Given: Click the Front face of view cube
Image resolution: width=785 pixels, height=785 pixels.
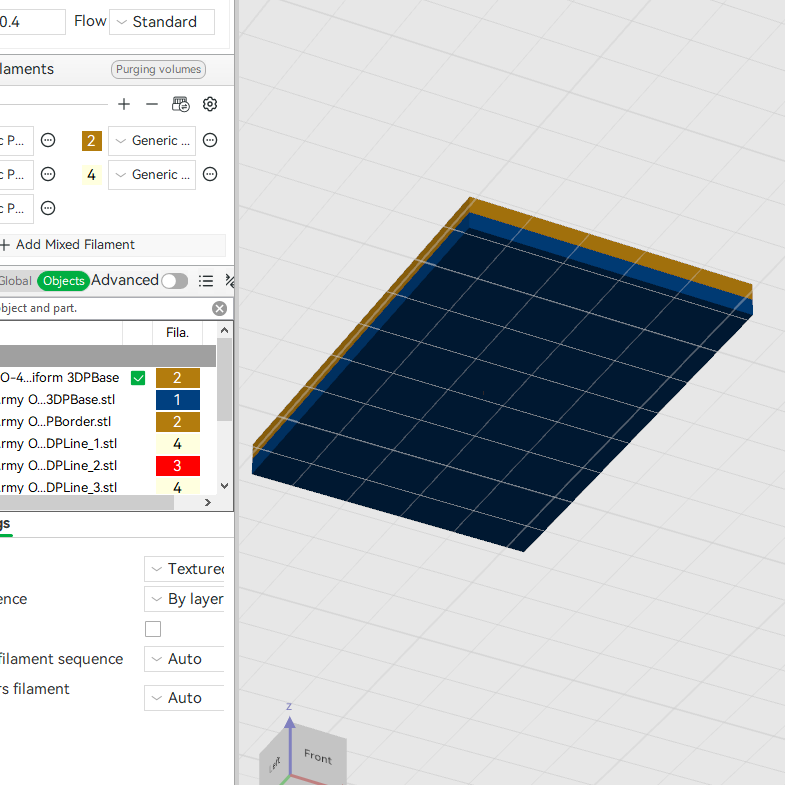Looking at the screenshot, I should point(318,756).
